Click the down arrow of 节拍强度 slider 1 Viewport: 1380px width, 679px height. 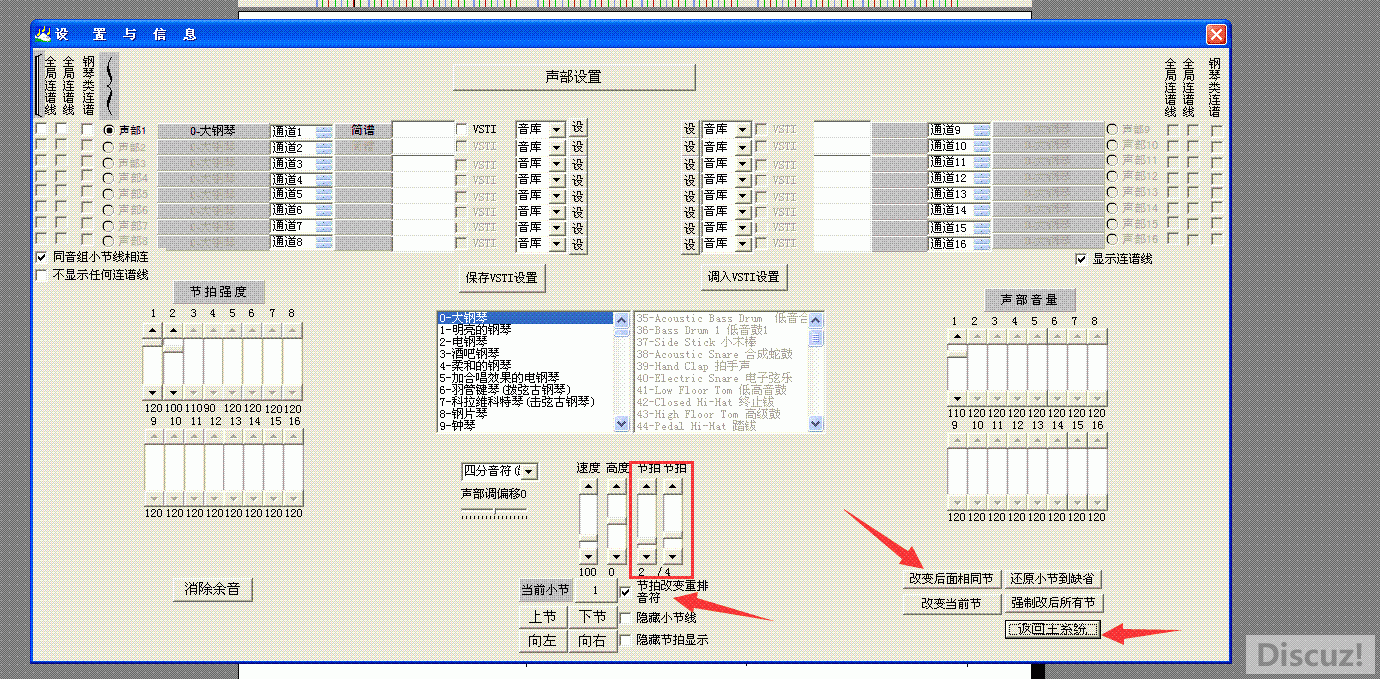tap(152, 393)
